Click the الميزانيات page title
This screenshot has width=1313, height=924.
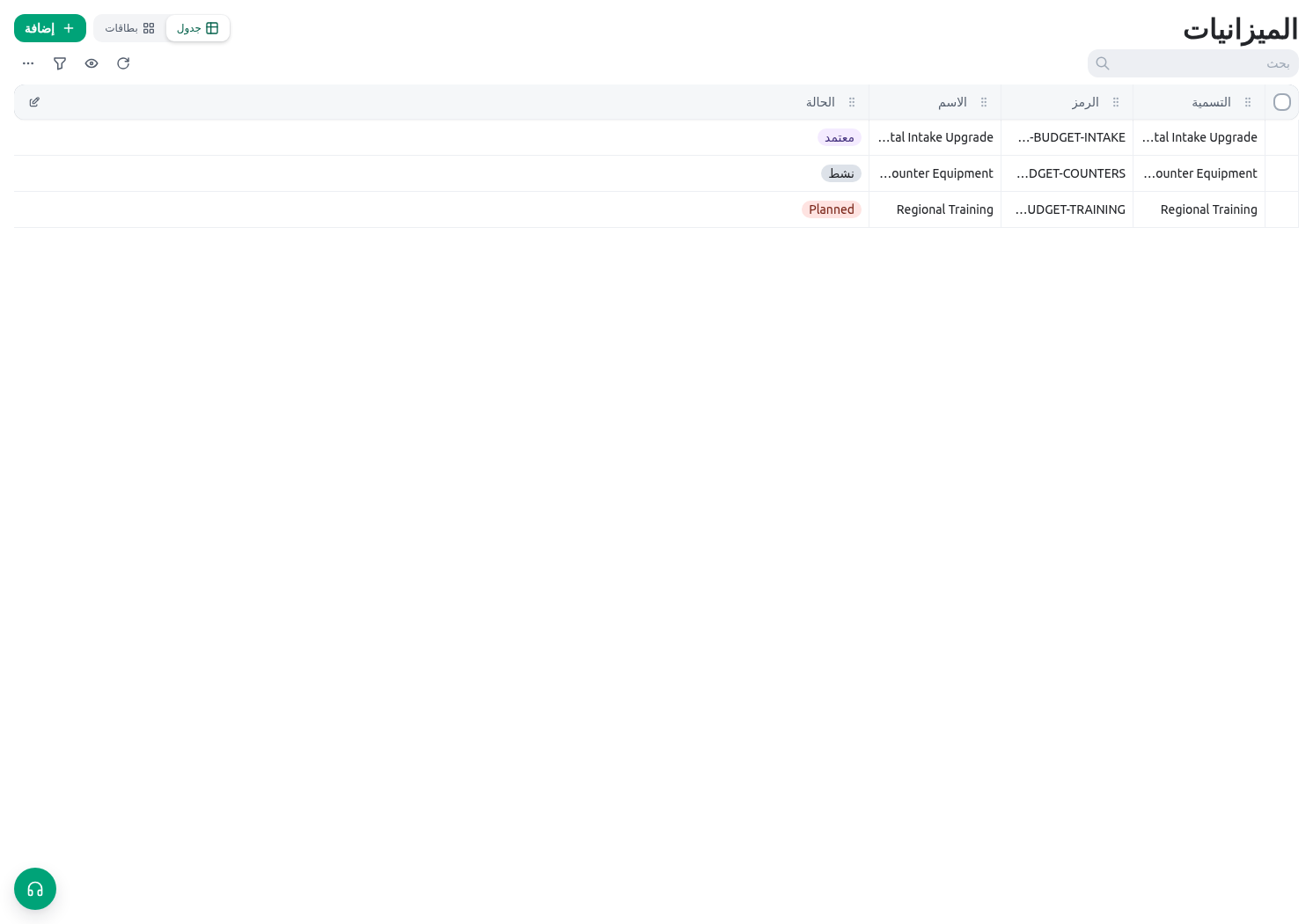(1241, 29)
